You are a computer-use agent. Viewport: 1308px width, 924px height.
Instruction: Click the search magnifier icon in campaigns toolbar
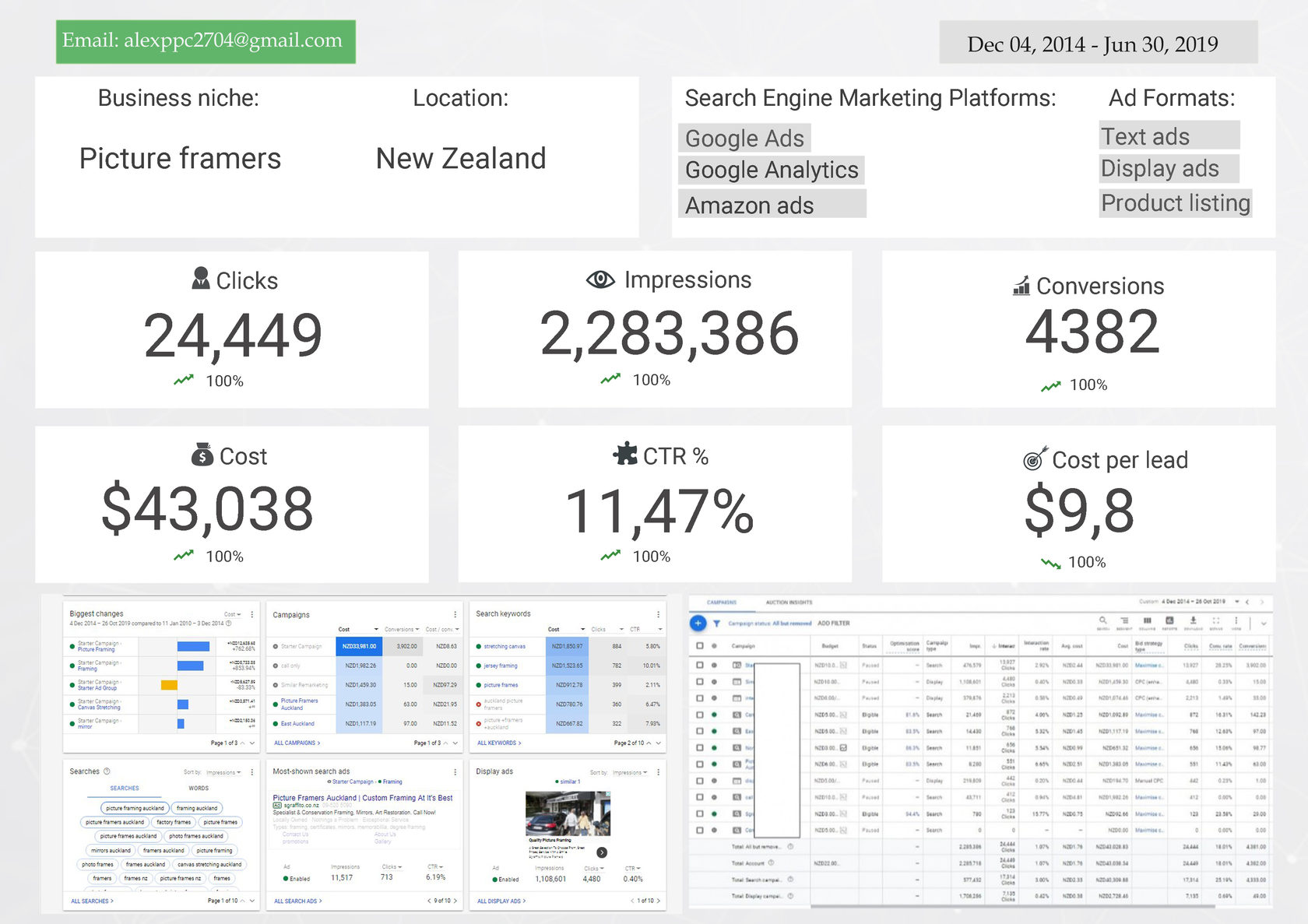coord(1102,621)
